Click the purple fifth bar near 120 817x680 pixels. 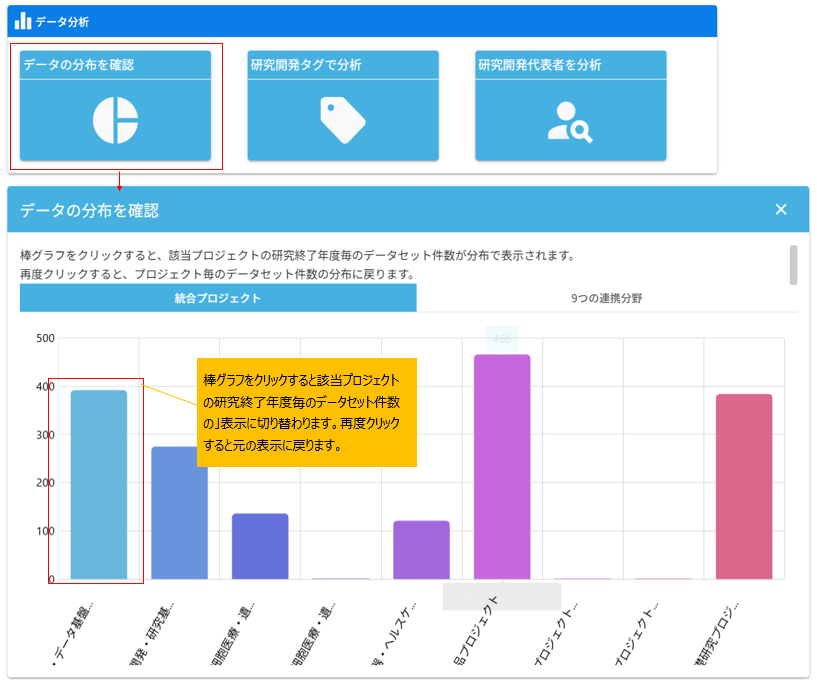[x=421, y=549]
